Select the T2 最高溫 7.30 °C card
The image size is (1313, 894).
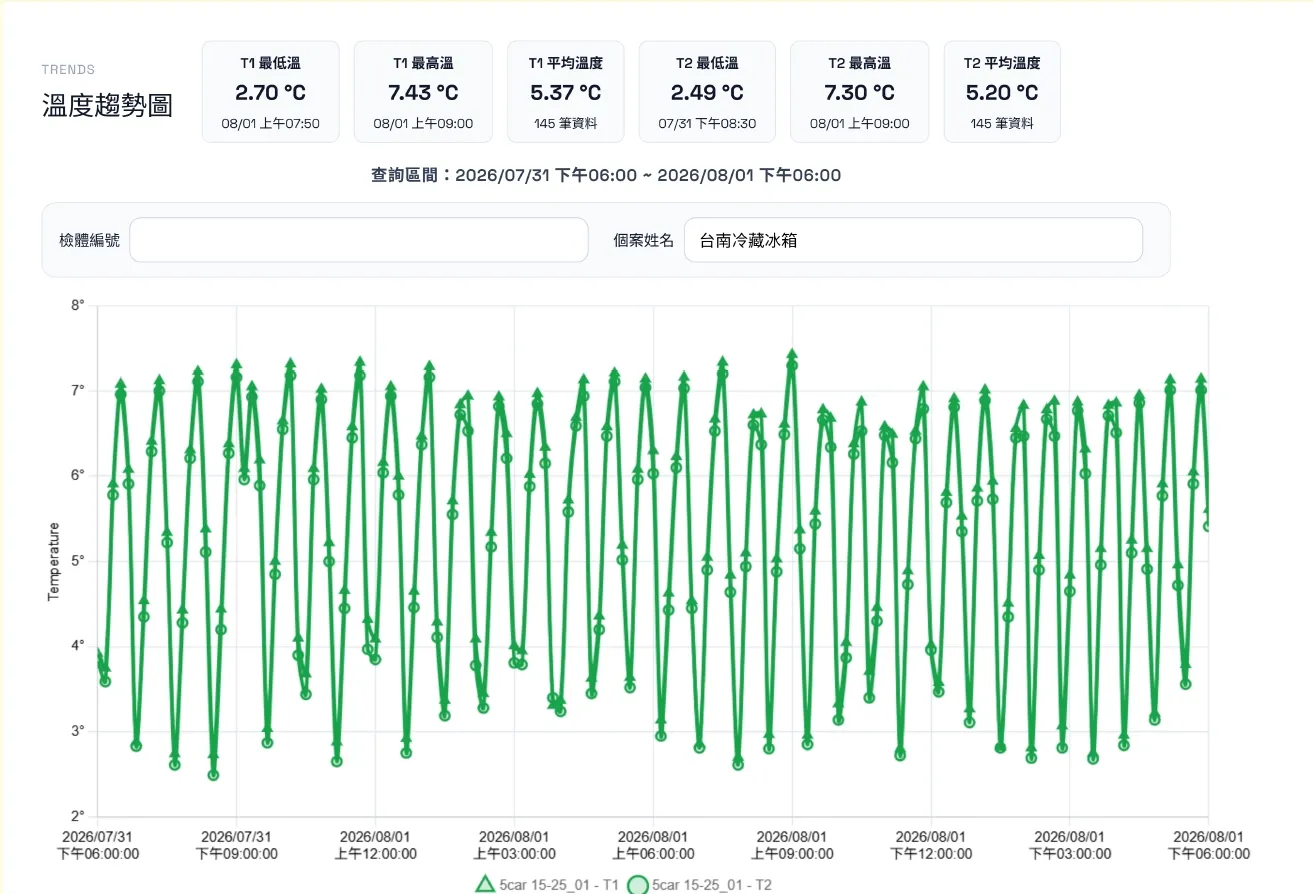pos(860,92)
